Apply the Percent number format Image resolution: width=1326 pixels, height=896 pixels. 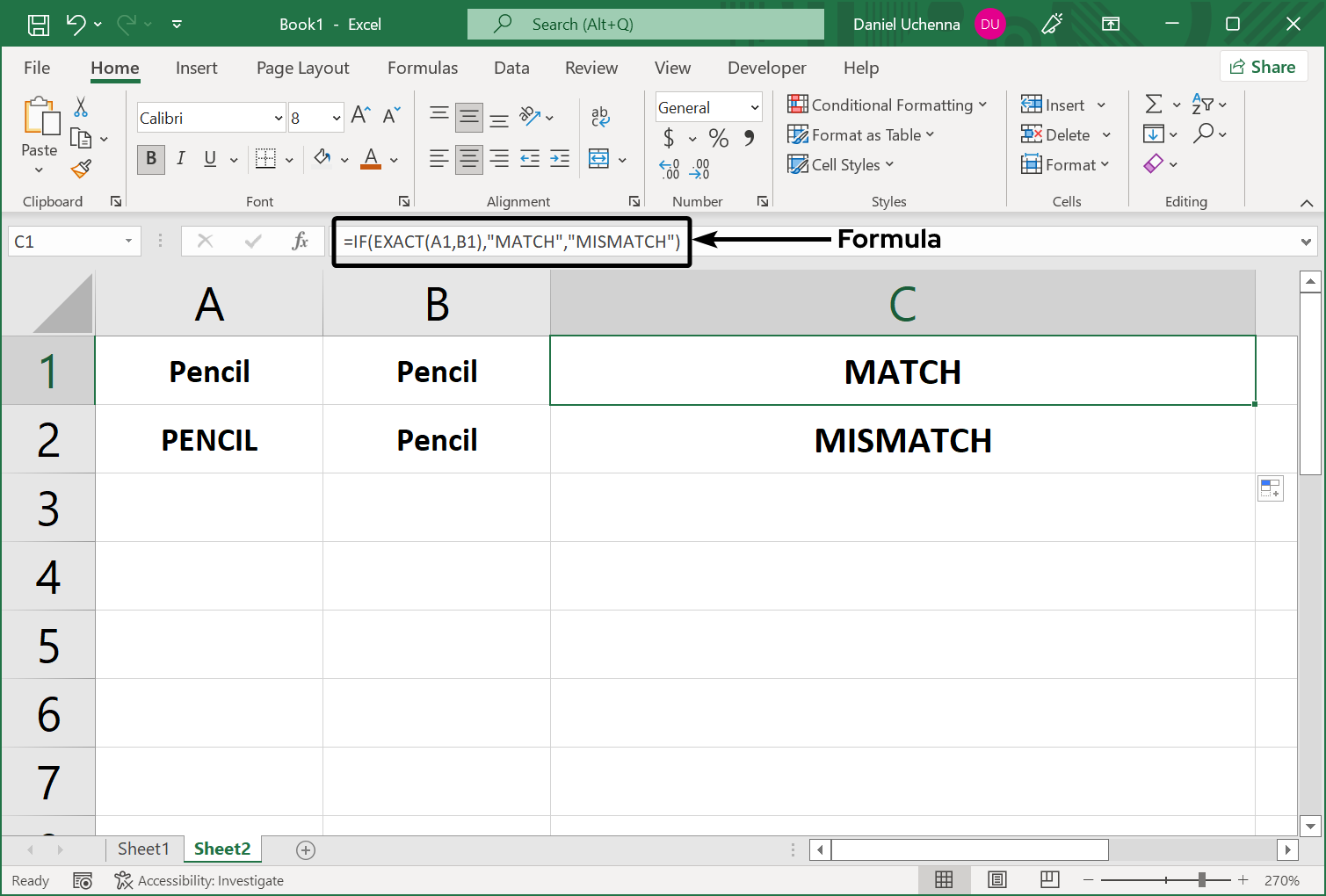coord(718,138)
